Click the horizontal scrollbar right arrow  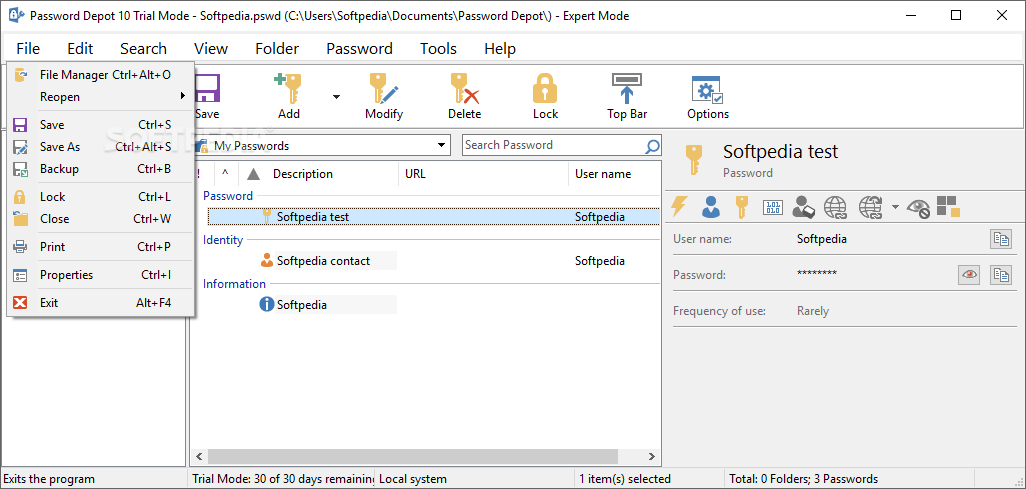[651, 456]
